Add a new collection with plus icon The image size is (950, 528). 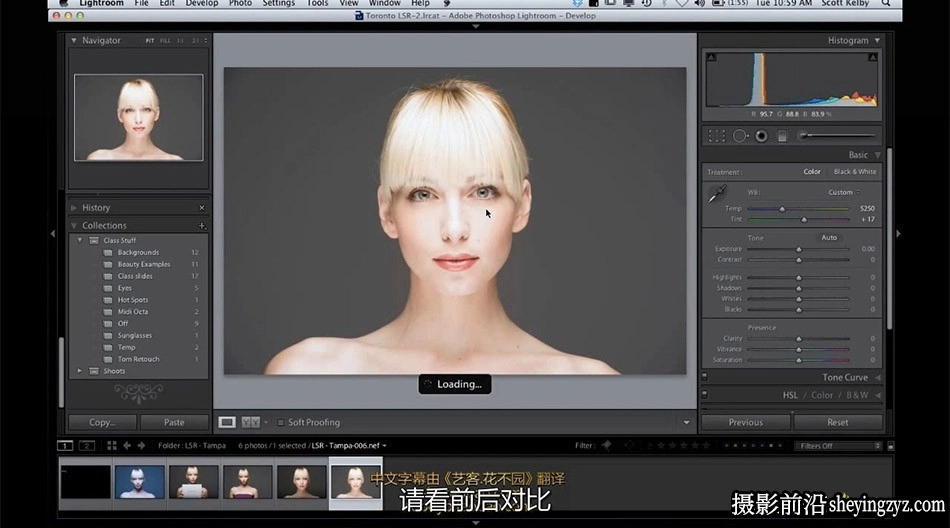tap(202, 226)
